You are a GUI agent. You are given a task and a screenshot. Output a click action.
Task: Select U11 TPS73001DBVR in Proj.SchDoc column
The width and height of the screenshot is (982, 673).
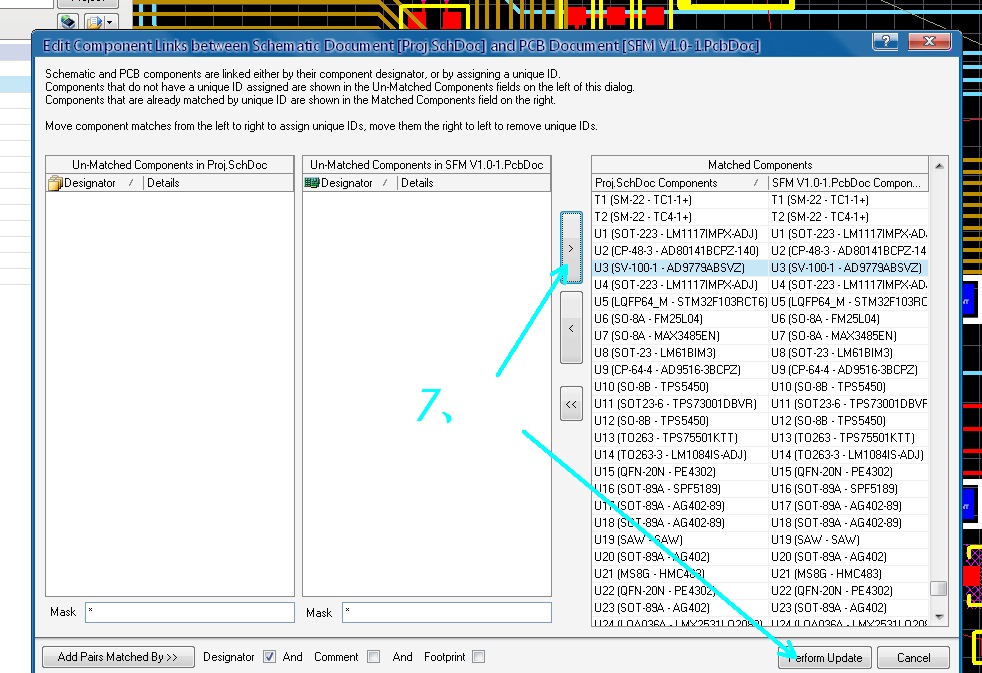(680, 404)
